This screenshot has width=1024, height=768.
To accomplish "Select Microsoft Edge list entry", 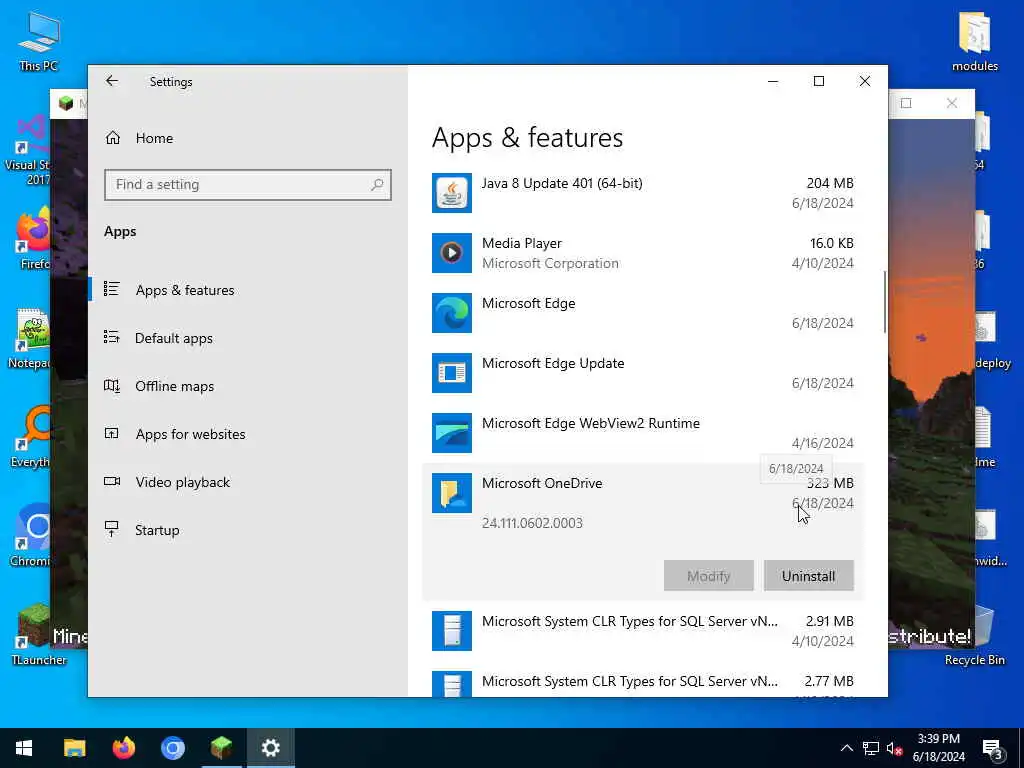I will tap(643, 313).
